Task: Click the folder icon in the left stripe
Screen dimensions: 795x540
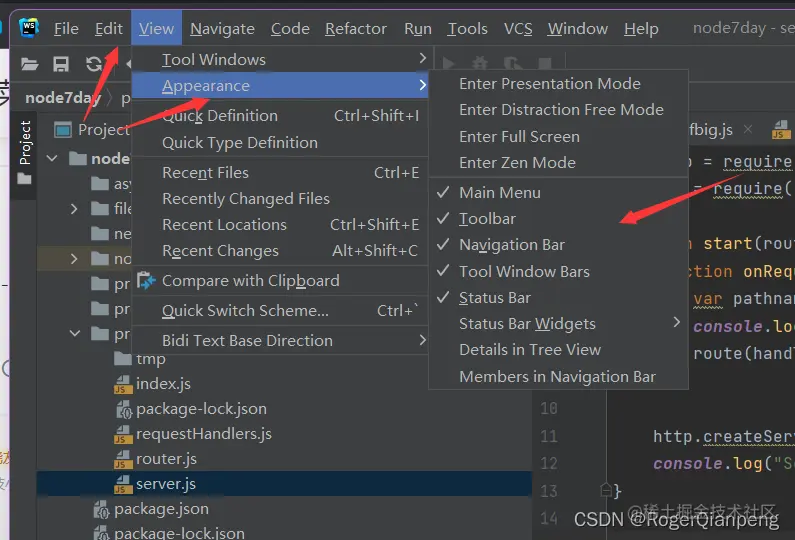Action: coord(24,179)
